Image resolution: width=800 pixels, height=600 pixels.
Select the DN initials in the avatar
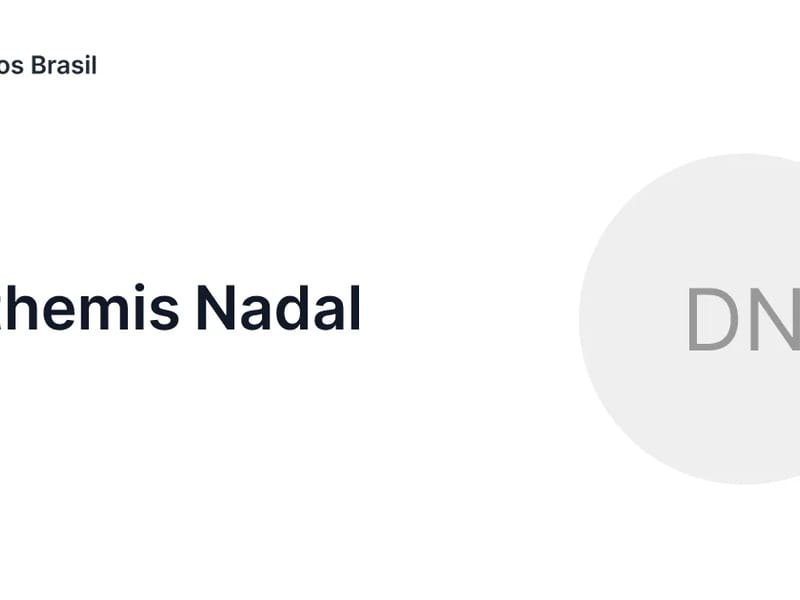tap(742, 319)
